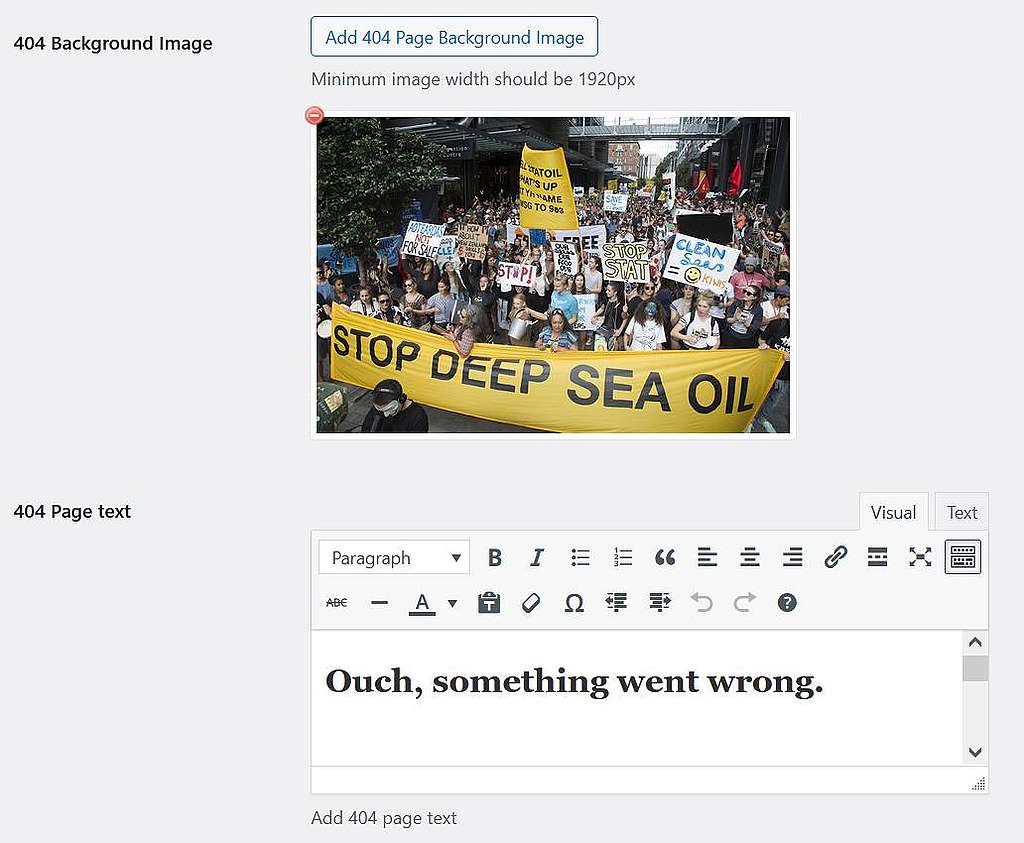Click the protest photo thumbnail

[x=552, y=275]
